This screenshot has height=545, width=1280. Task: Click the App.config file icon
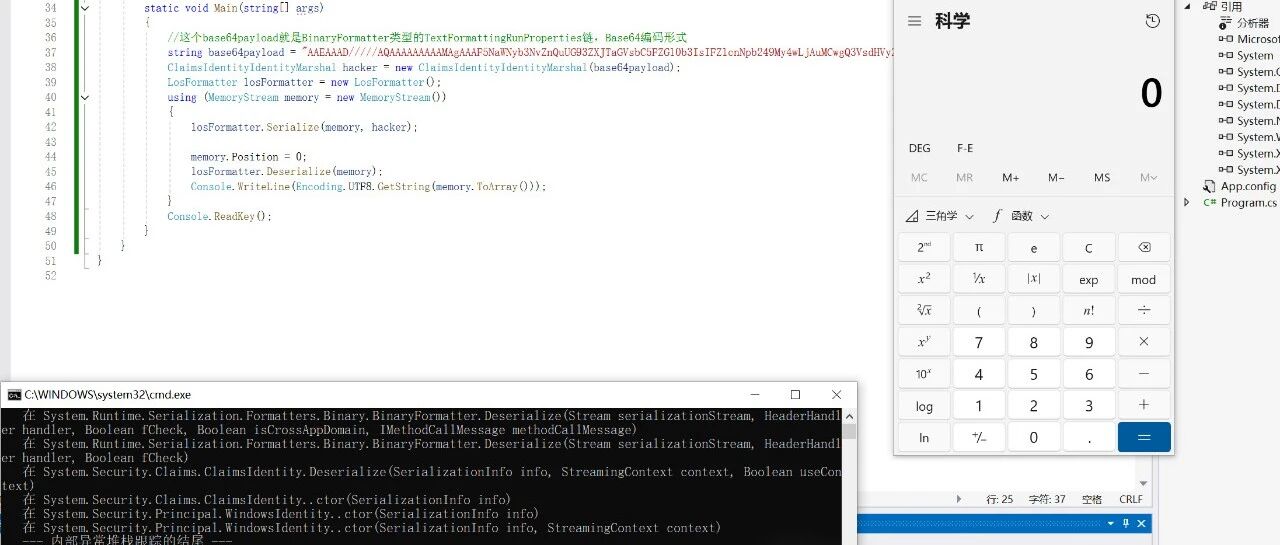coord(1210,186)
